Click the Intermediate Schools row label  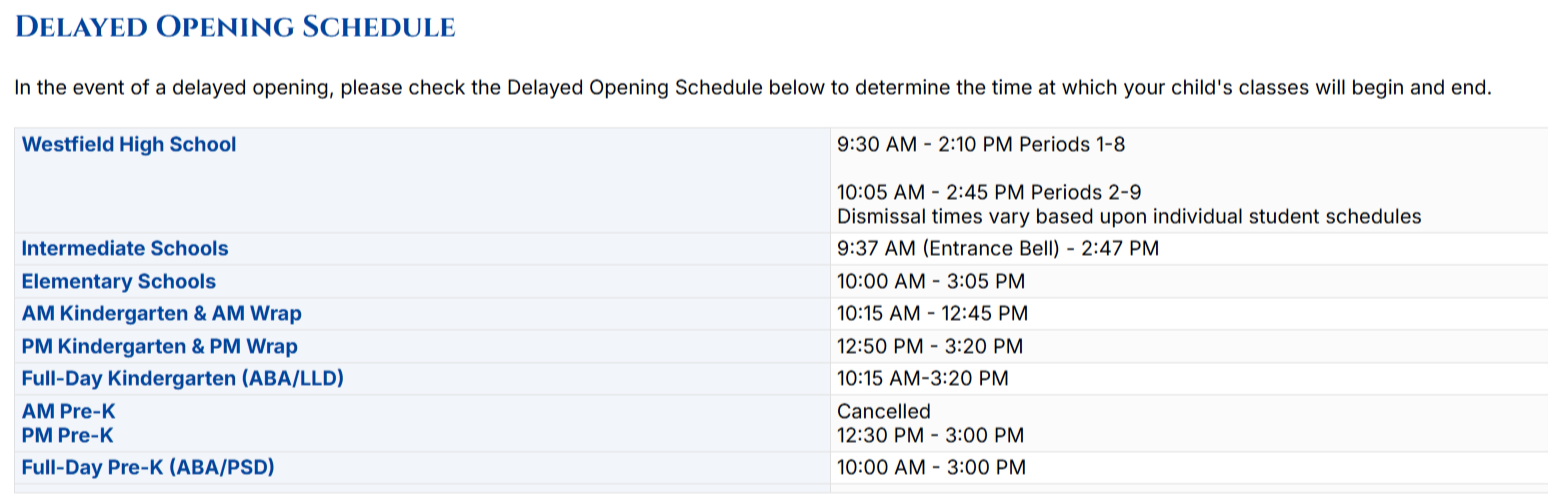(x=125, y=248)
